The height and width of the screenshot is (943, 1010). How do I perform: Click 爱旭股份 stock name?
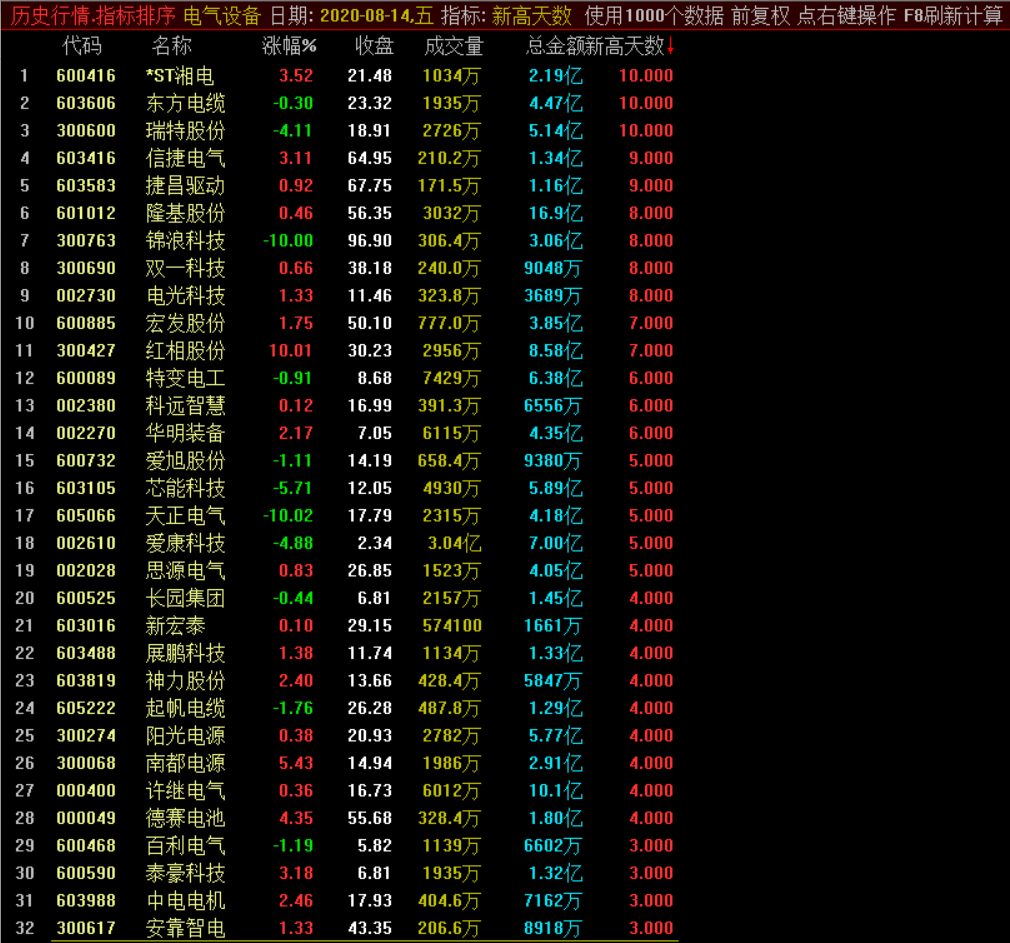pyautogui.click(x=186, y=461)
